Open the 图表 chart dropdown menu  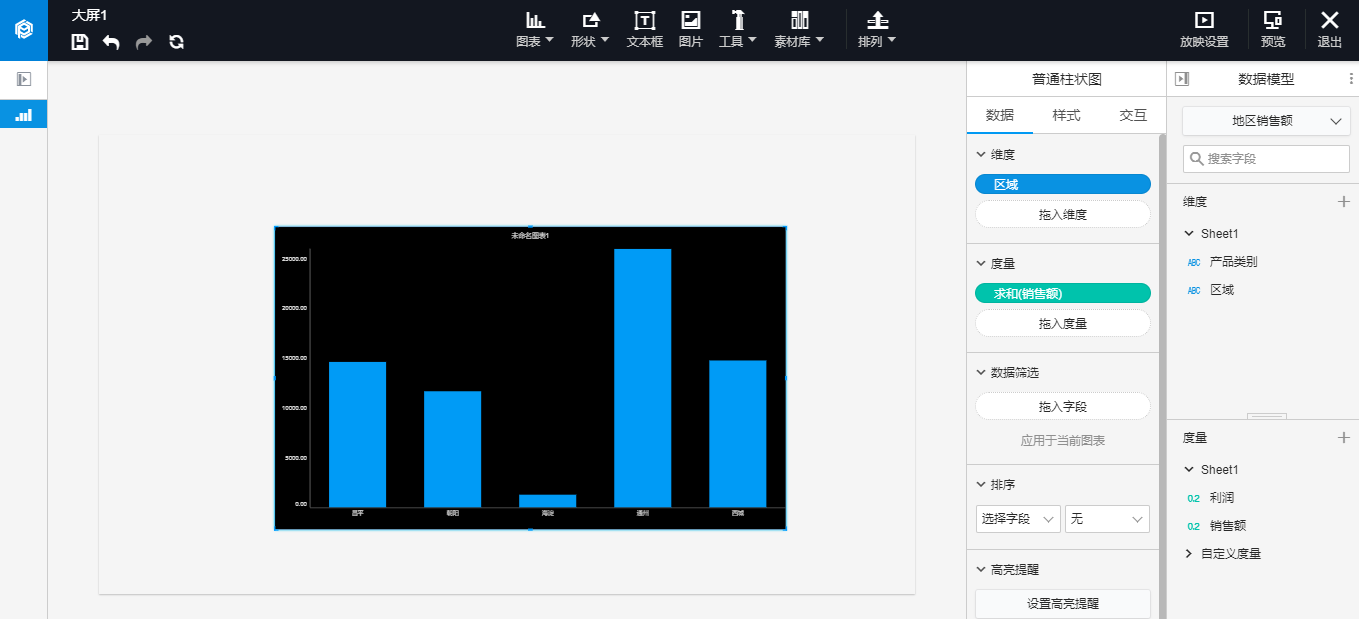click(535, 29)
